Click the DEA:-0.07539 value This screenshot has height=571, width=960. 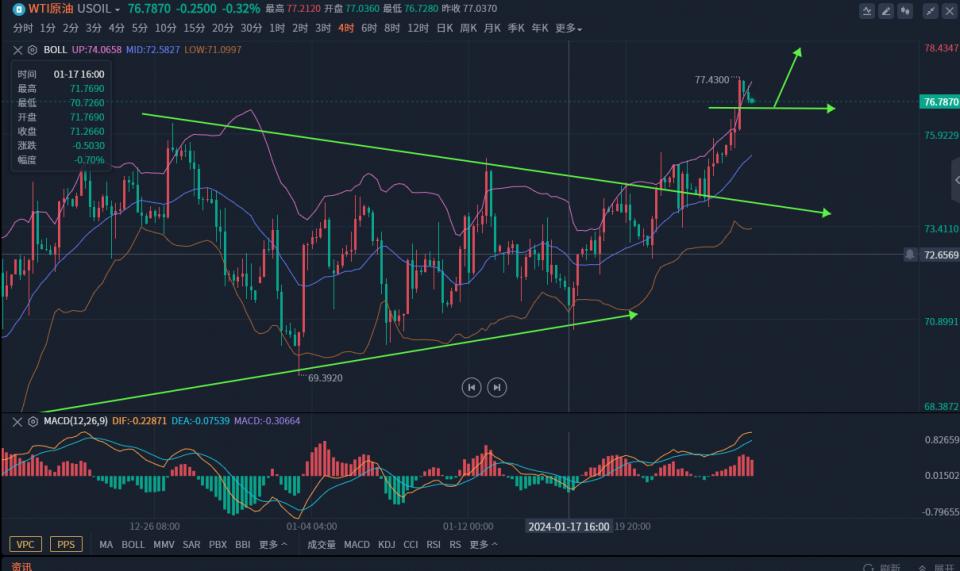tap(200, 421)
